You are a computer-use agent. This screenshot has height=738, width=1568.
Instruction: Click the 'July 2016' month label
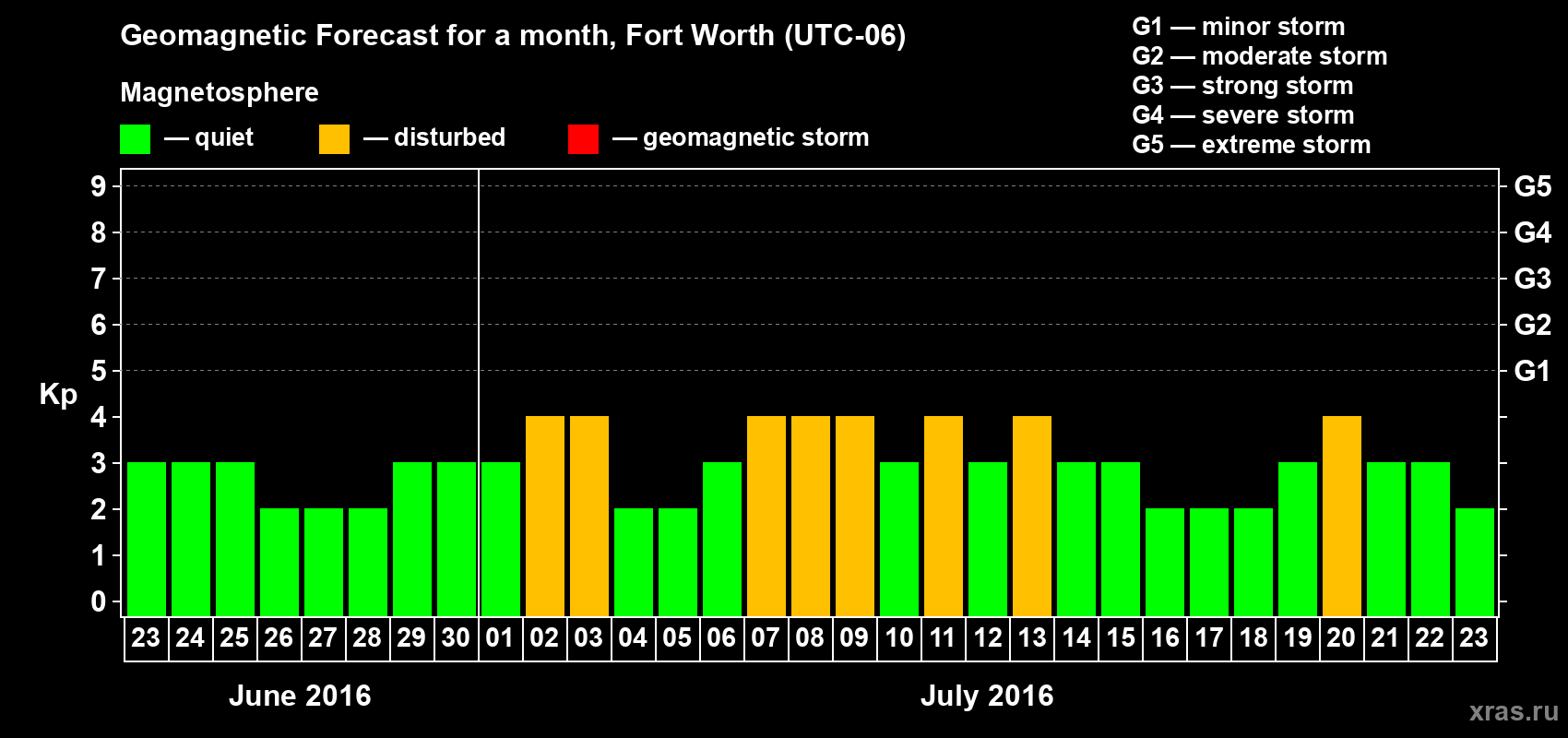click(x=987, y=696)
